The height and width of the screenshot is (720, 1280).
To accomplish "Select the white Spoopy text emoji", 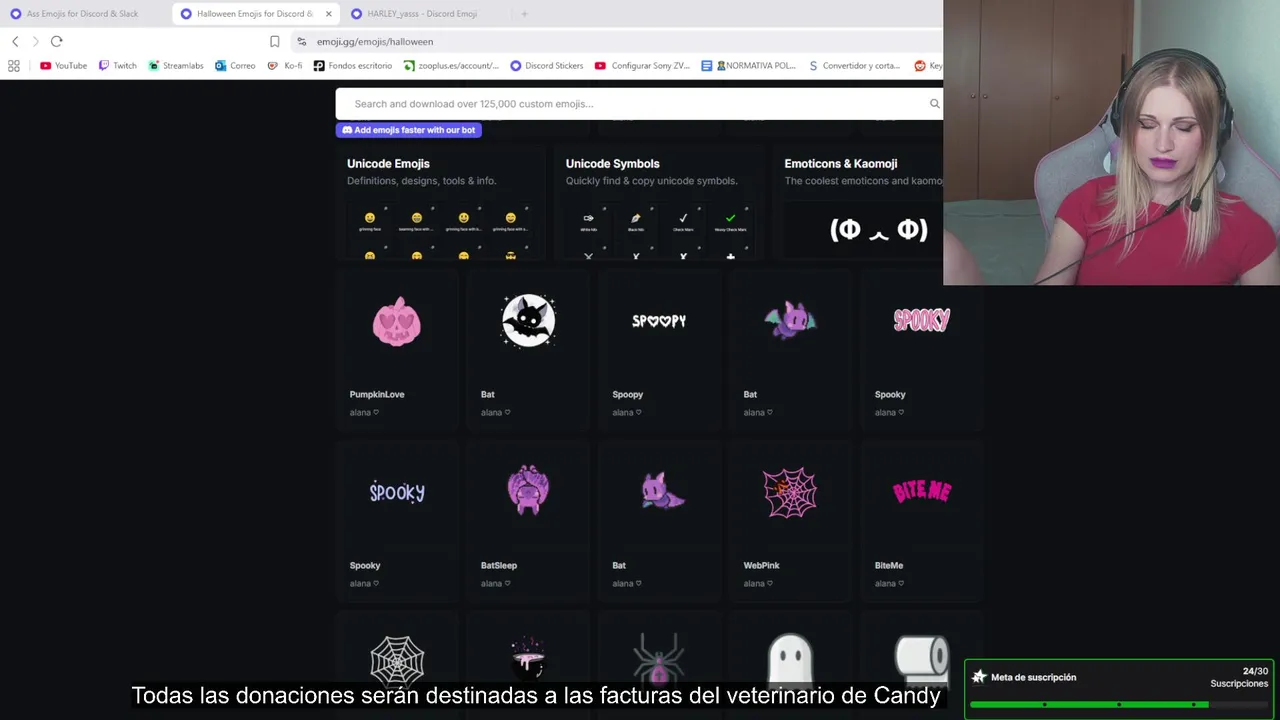I will click(x=659, y=321).
